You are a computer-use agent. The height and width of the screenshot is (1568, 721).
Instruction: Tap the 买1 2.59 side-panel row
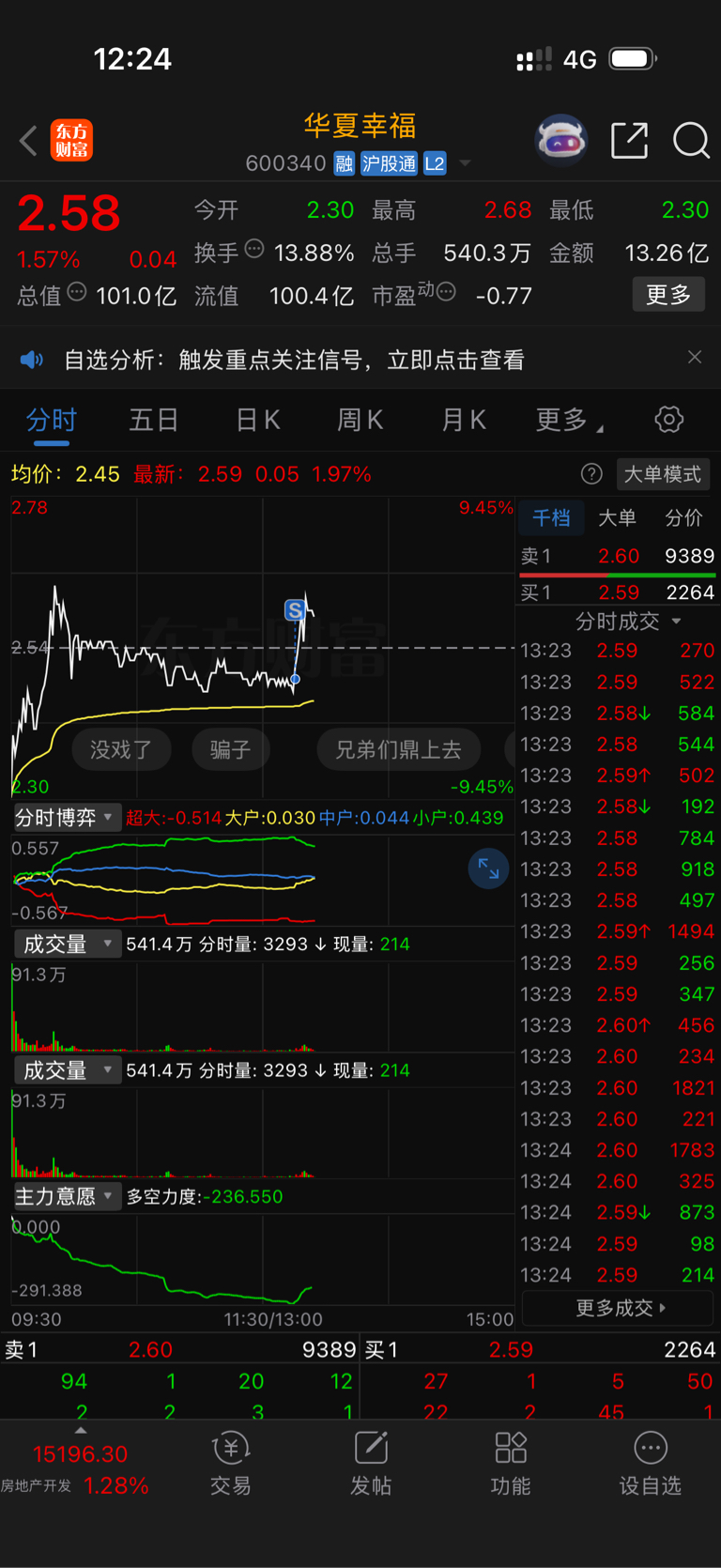[x=618, y=592]
